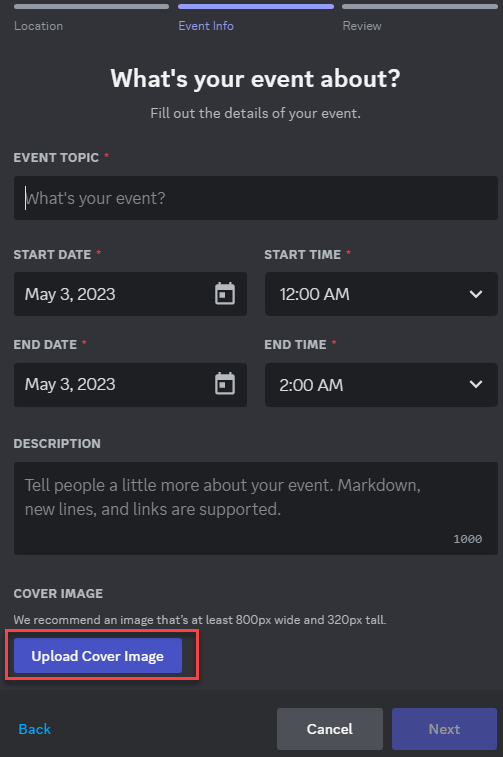Open the Start Date calendar icon

coord(224,294)
